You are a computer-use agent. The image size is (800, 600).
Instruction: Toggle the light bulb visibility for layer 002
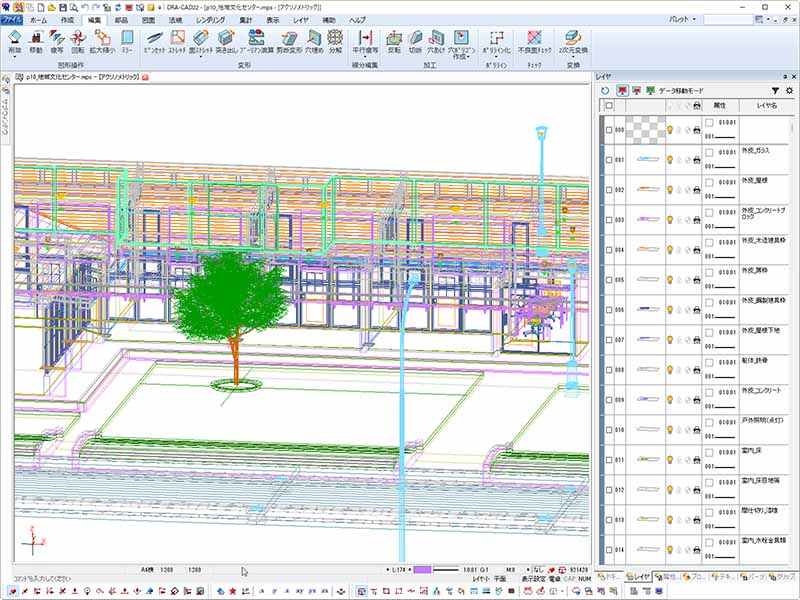coord(670,190)
